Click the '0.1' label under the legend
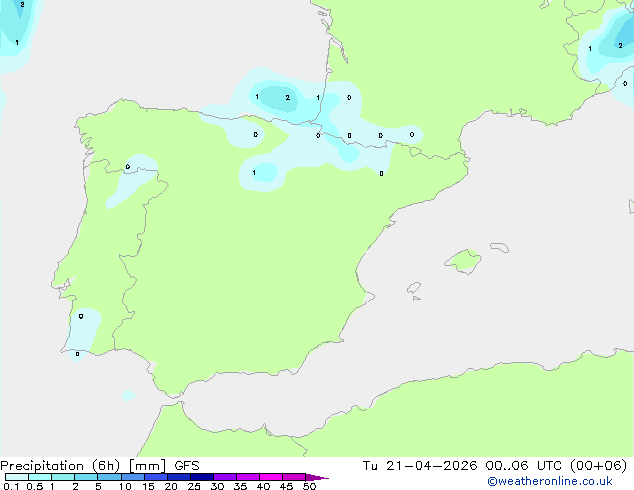The image size is (634, 490). pyautogui.click(x=11, y=486)
